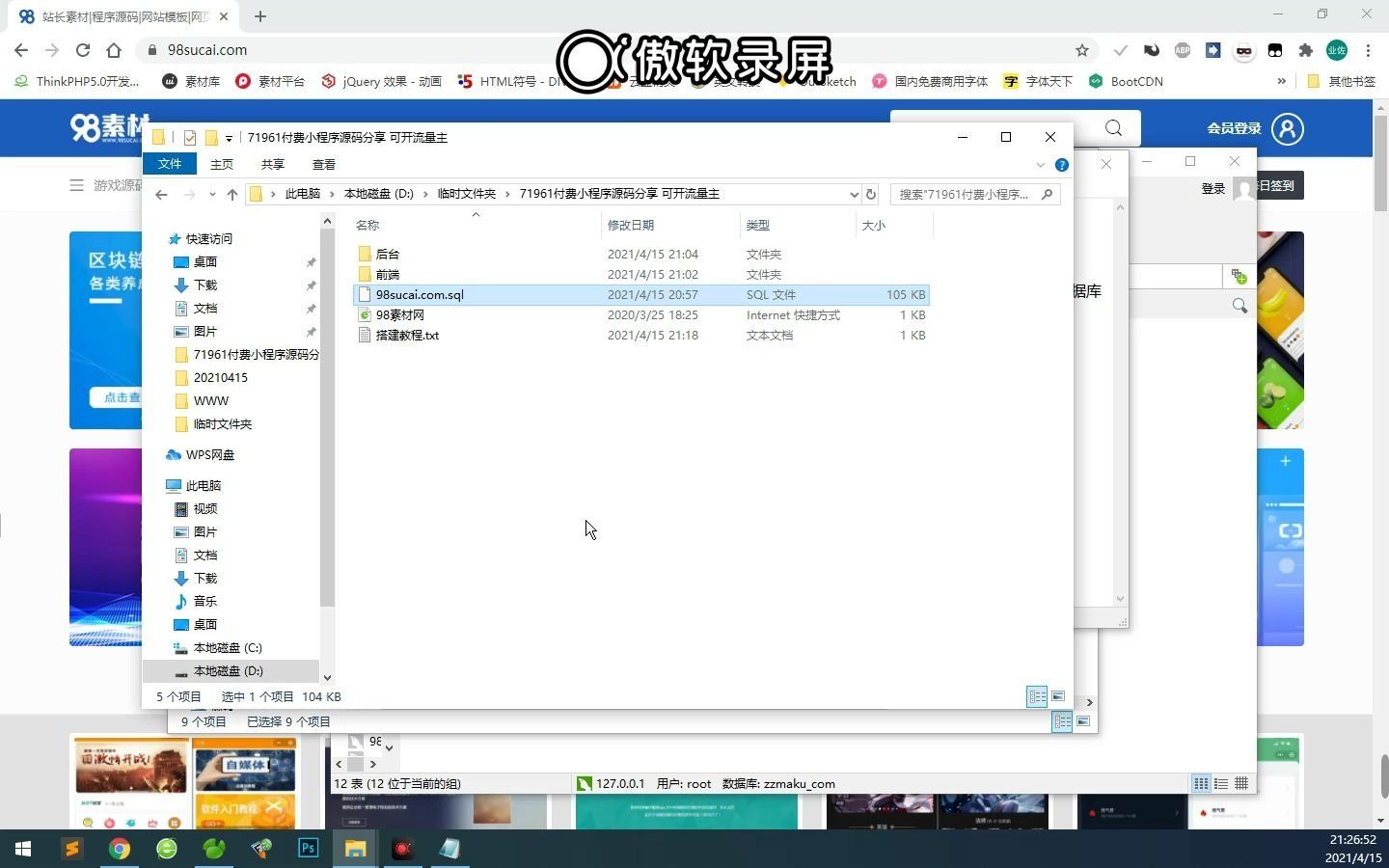Screen dimensions: 1389x868
Task: Open the screen recorder taskbar icon
Action: 403,849
